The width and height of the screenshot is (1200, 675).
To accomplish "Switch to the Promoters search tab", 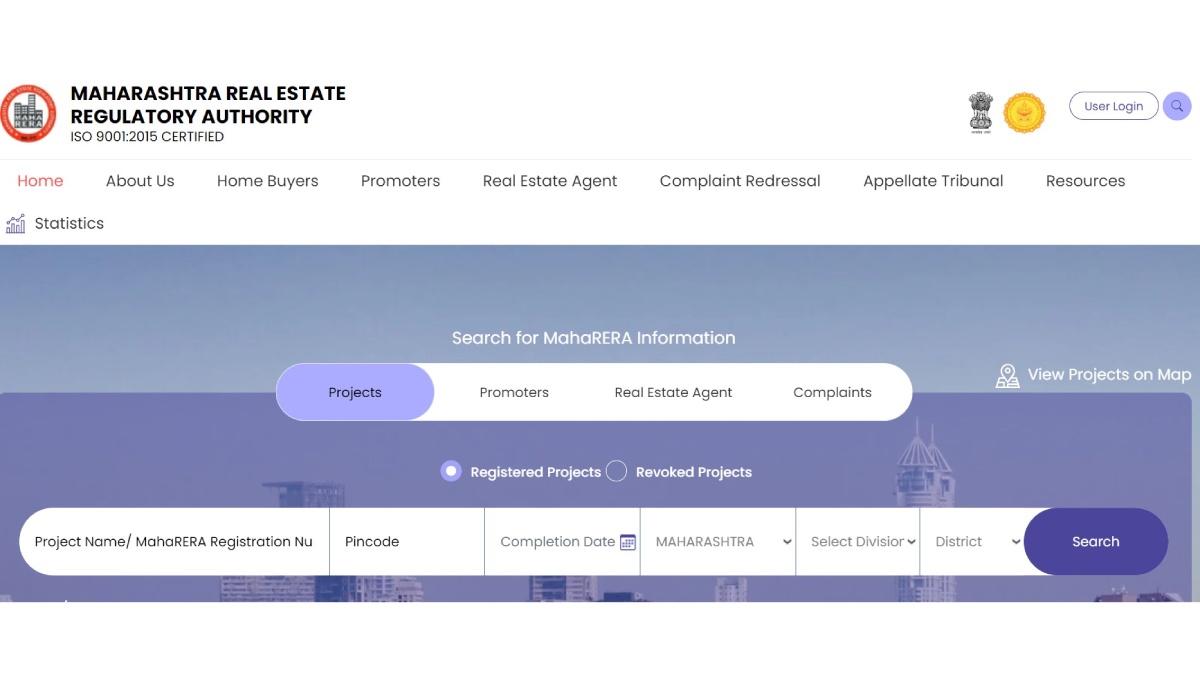I will click(514, 392).
